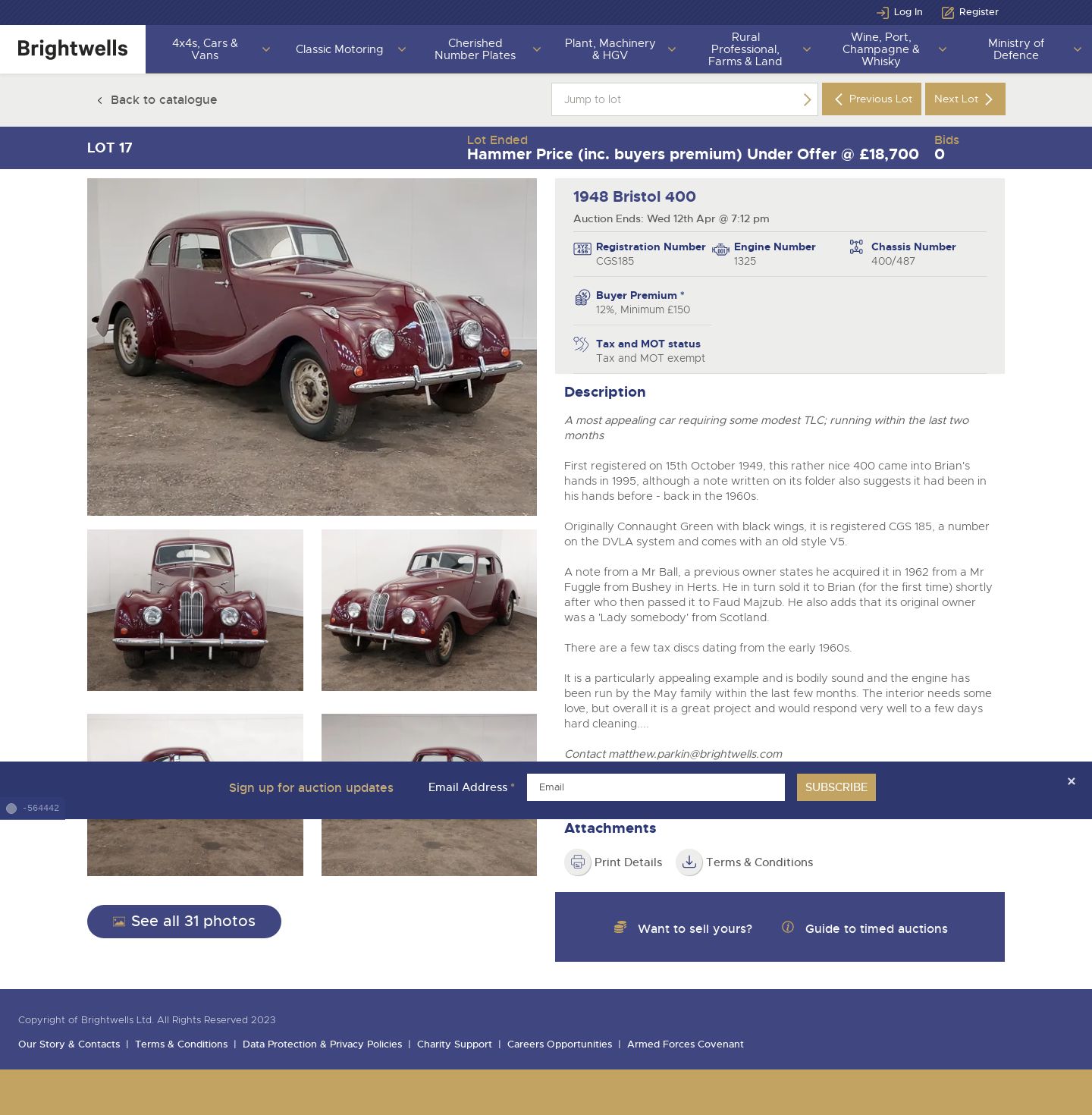Image resolution: width=1092 pixels, height=1115 pixels.
Task: Click the Terms & Conditions download icon
Action: pos(689,862)
